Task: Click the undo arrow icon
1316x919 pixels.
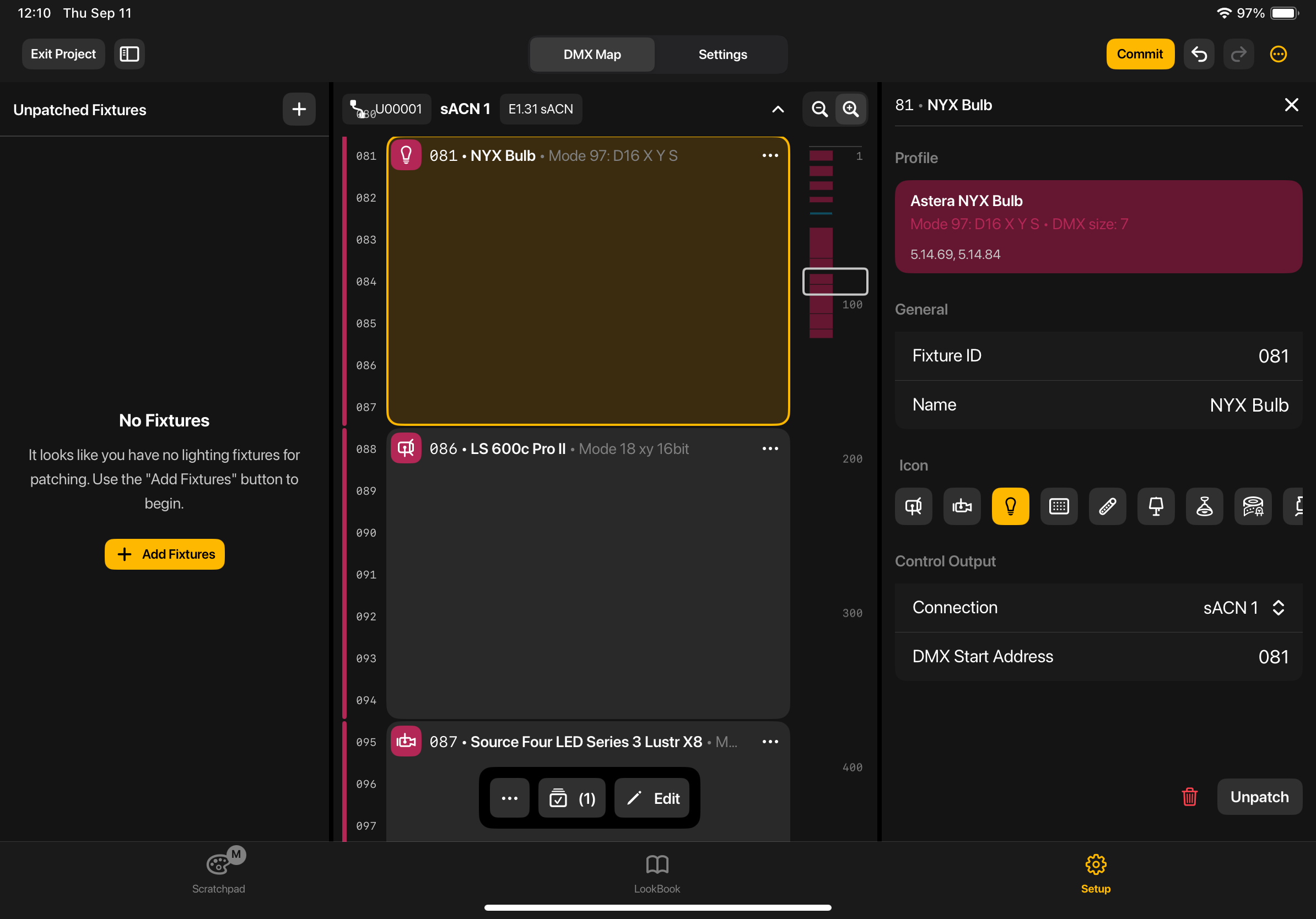Action: 1199,54
